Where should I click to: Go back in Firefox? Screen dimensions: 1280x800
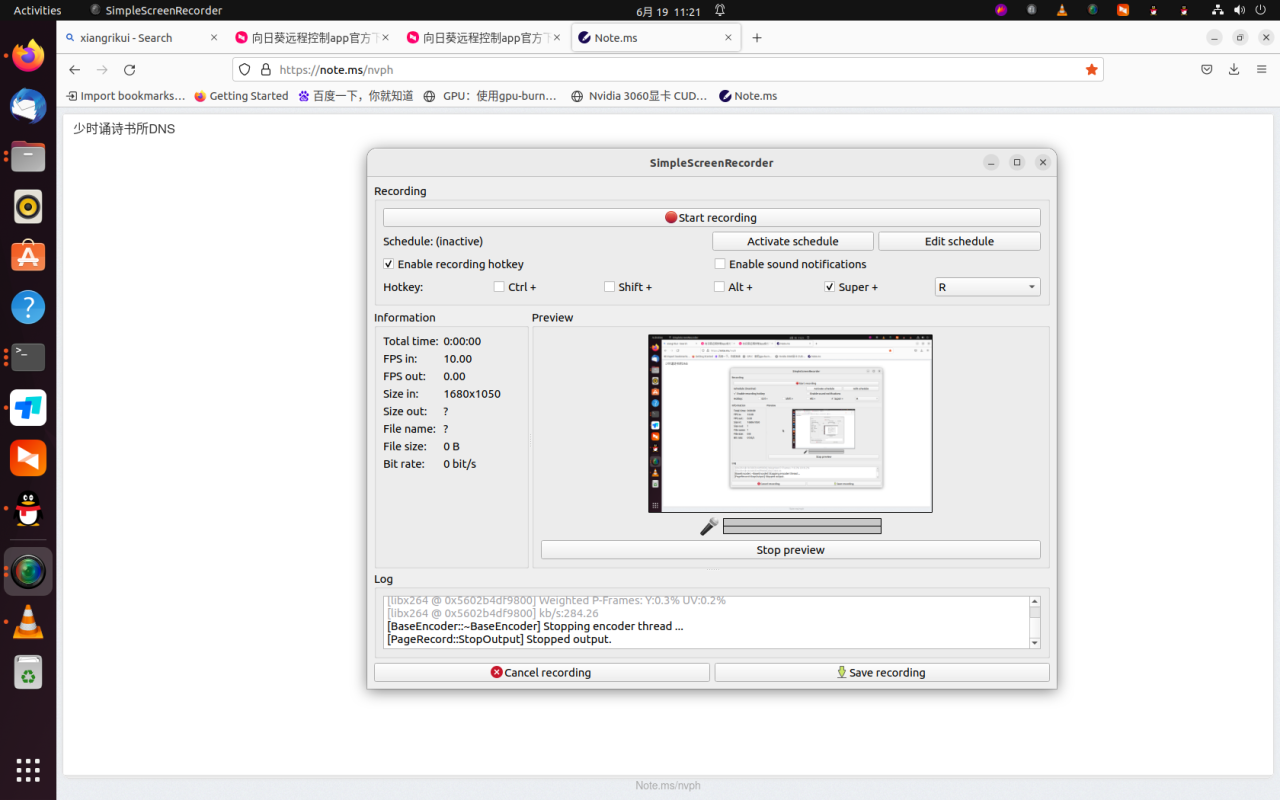point(74,70)
